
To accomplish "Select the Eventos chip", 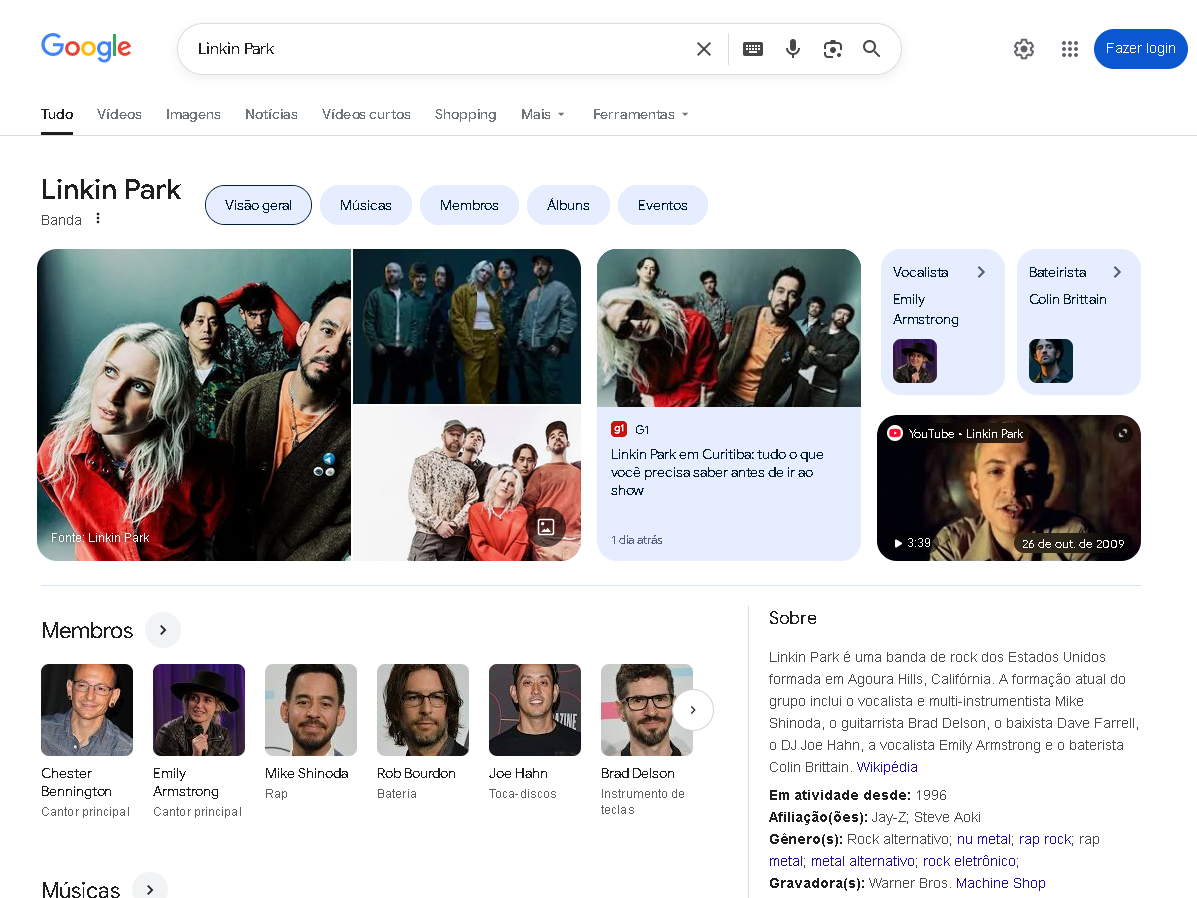I will tap(663, 205).
